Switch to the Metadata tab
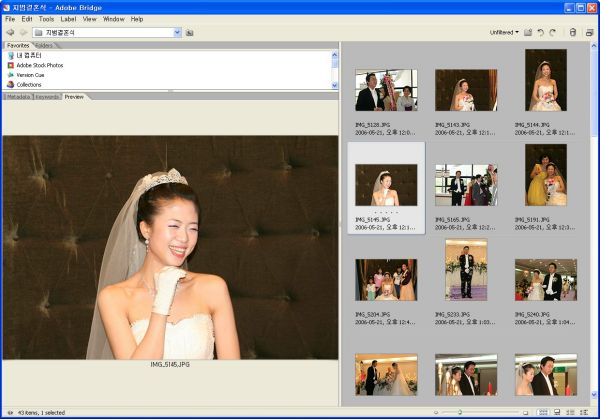600x419 pixels. 16,97
